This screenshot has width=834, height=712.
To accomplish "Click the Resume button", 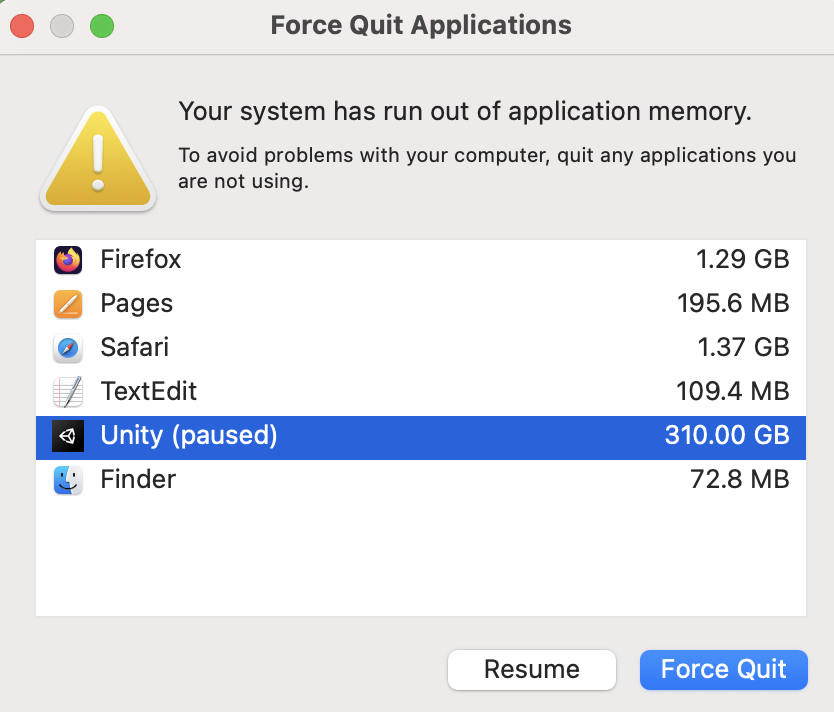I will (x=531, y=669).
